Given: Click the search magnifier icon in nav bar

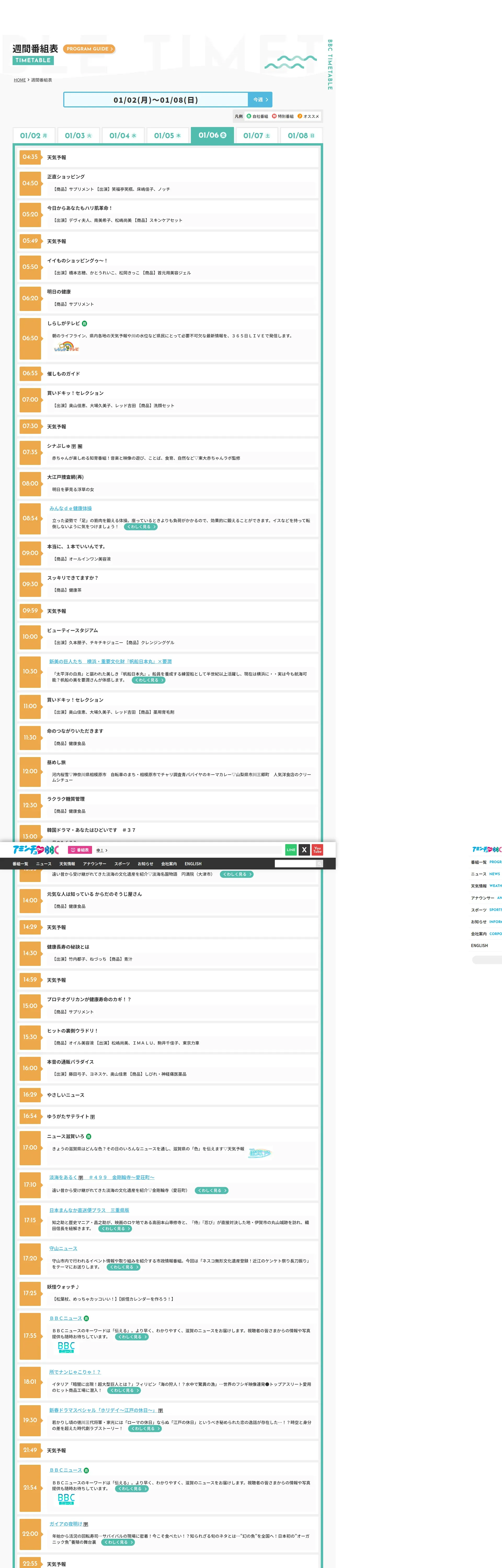Looking at the screenshot, I should (319, 864).
